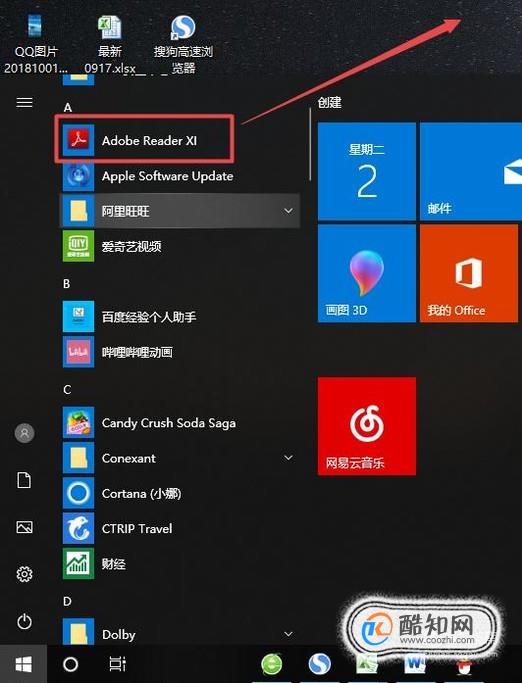Open the 哔哩哔哩动画 app
Screen dimensions: 522x683
click(179, 352)
